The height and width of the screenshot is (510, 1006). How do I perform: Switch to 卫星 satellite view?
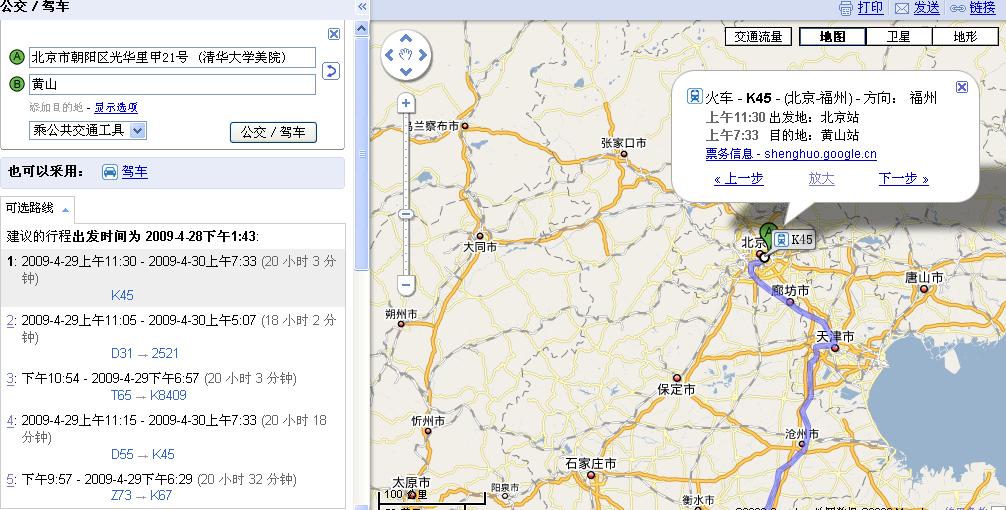pos(898,37)
